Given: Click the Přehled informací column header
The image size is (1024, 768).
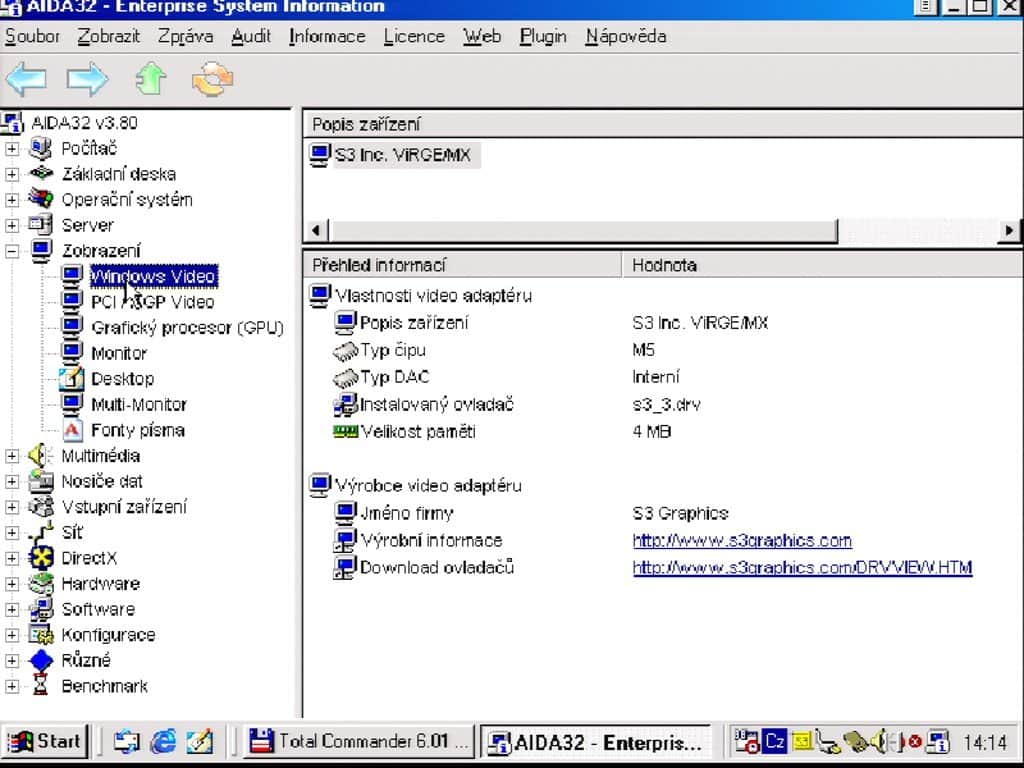Looking at the screenshot, I should click(462, 265).
